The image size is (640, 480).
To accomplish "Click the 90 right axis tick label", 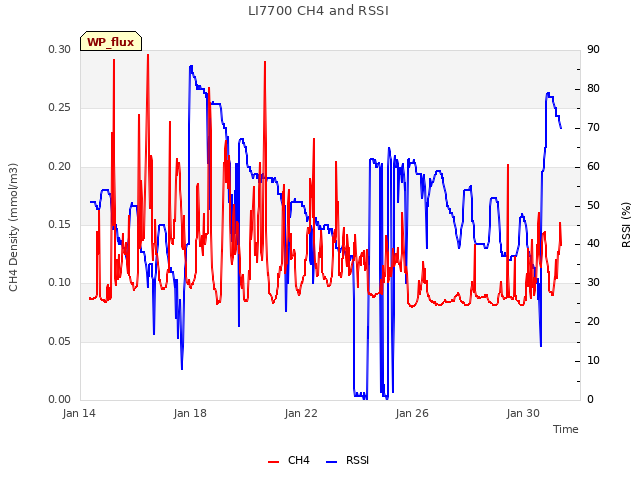I will (x=593, y=49).
